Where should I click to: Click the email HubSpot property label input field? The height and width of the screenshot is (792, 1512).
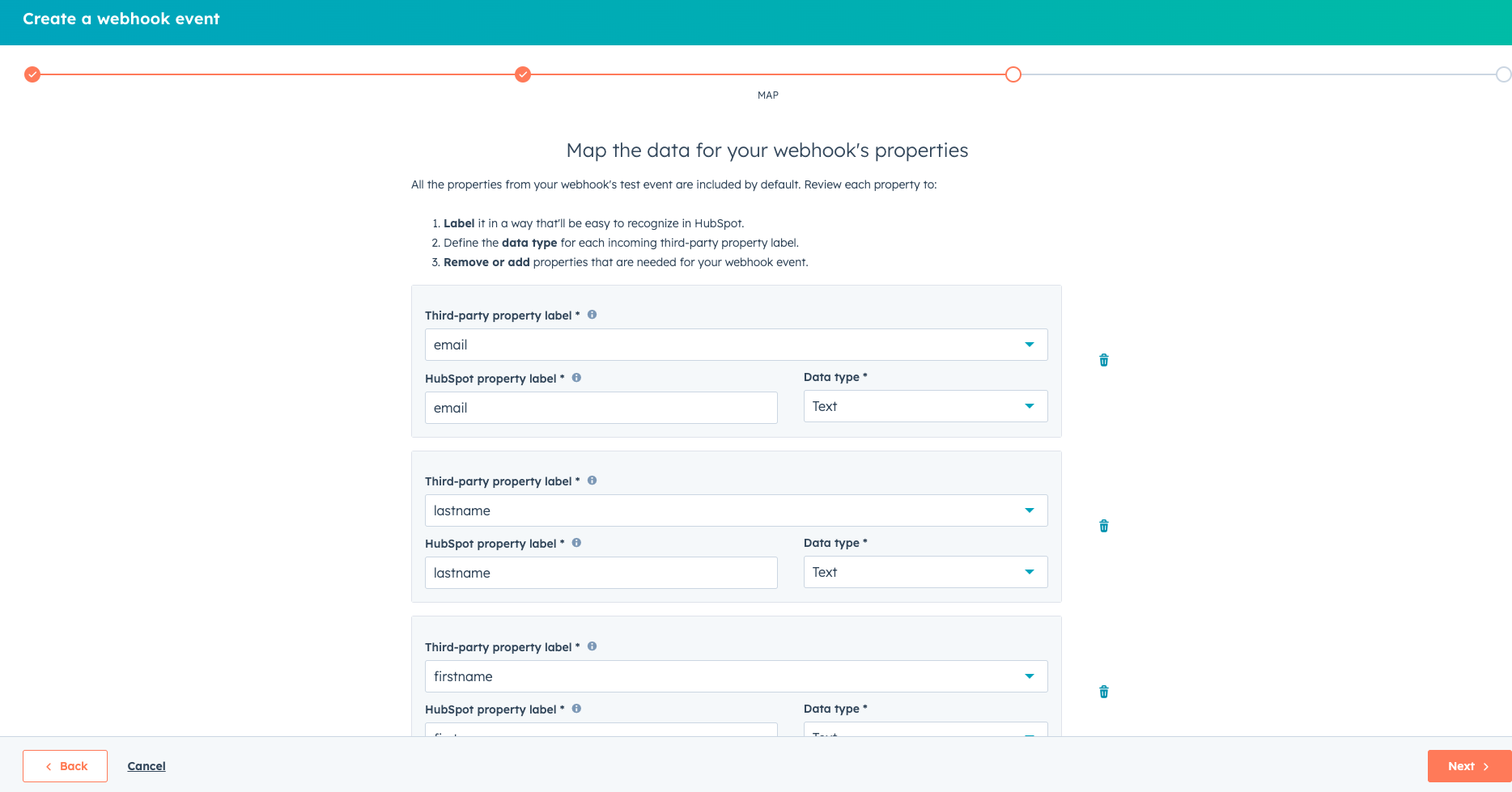pyautogui.click(x=601, y=408)
